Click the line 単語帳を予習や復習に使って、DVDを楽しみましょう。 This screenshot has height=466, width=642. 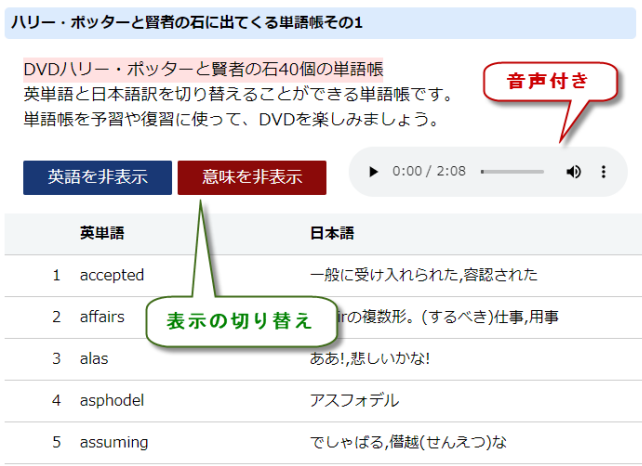231,120
